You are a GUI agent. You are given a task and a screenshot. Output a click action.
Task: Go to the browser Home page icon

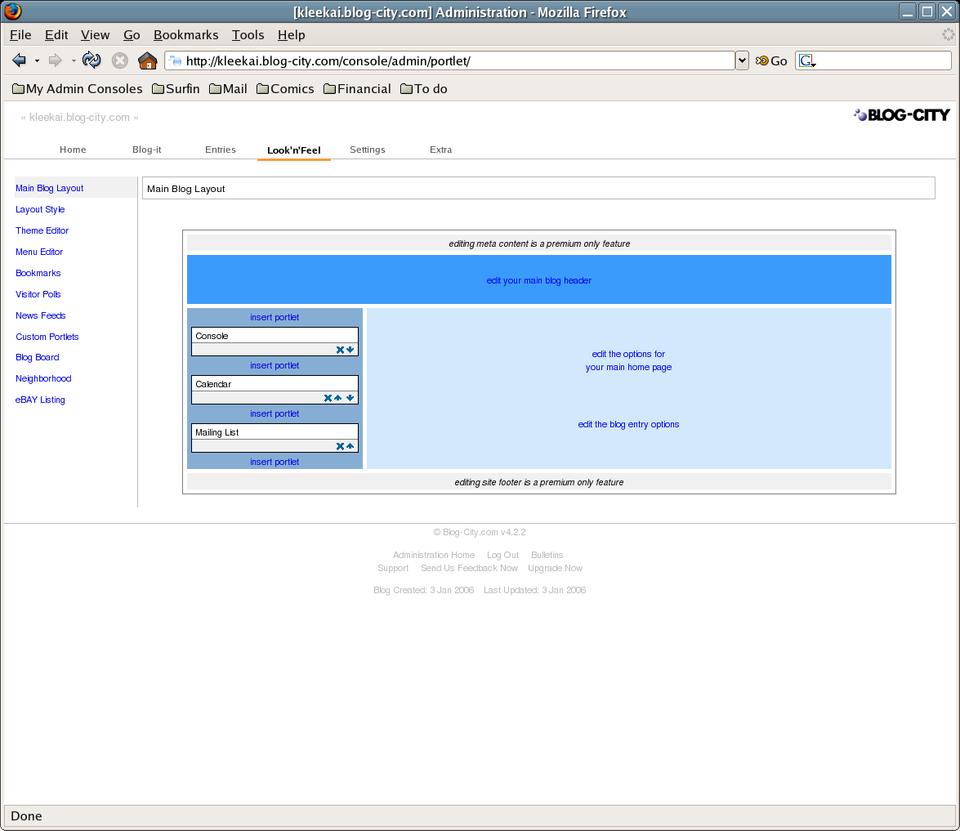pos(147,60)
